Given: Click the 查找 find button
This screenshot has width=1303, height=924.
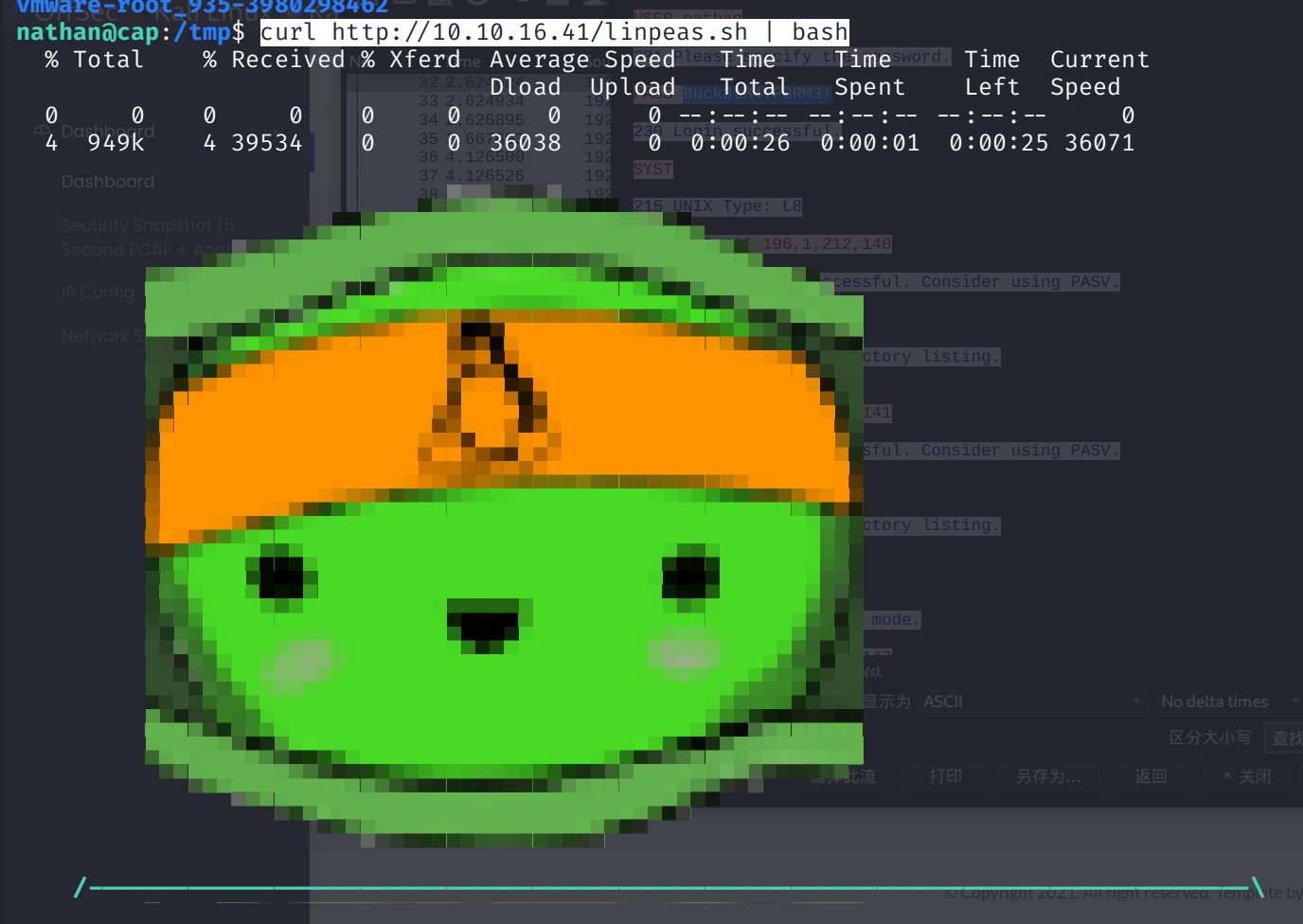Looking at the screenshot, I should pyautogui.click(x=1285, y=738).
